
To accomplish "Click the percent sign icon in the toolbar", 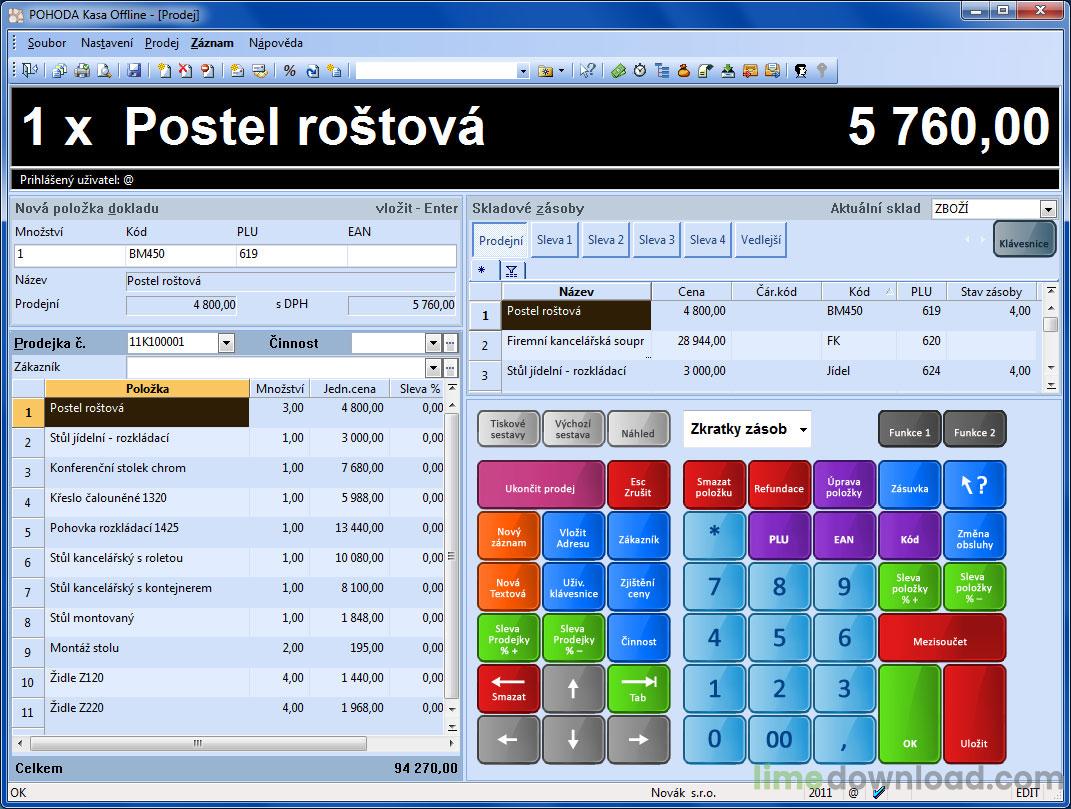I will pos(289,72).
